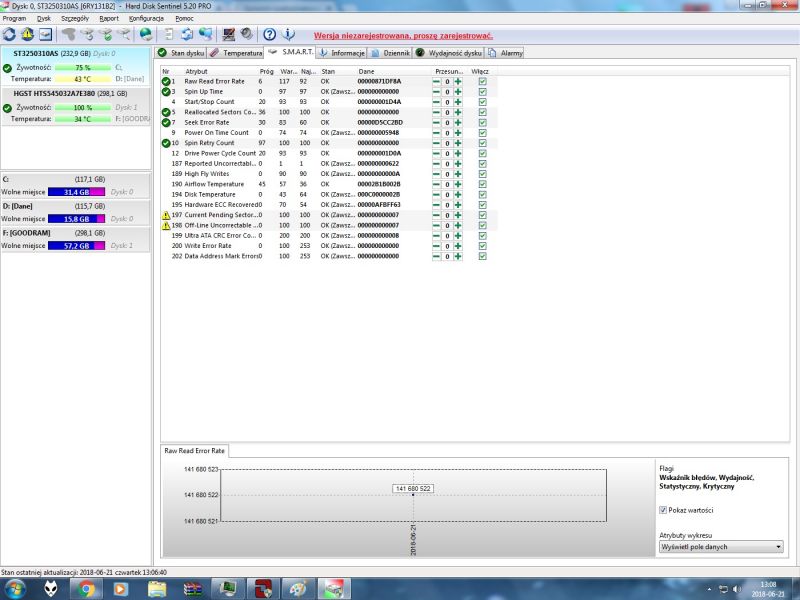Uncheck the 'Pokaż wartości' checkbox
The image size is (800, 600).
[663, 510]
